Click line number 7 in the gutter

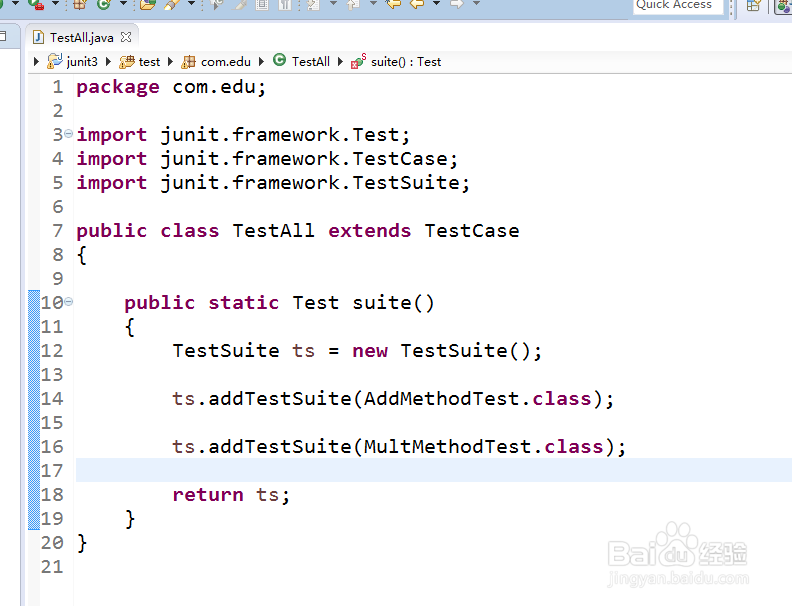click(x=58, y=231)
